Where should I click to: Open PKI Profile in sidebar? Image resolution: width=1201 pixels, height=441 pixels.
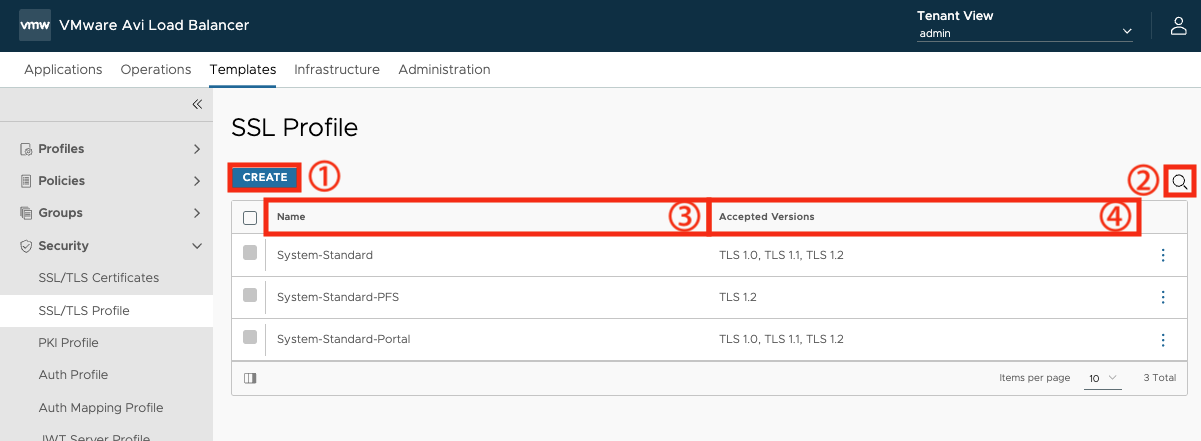coord(69,343)
